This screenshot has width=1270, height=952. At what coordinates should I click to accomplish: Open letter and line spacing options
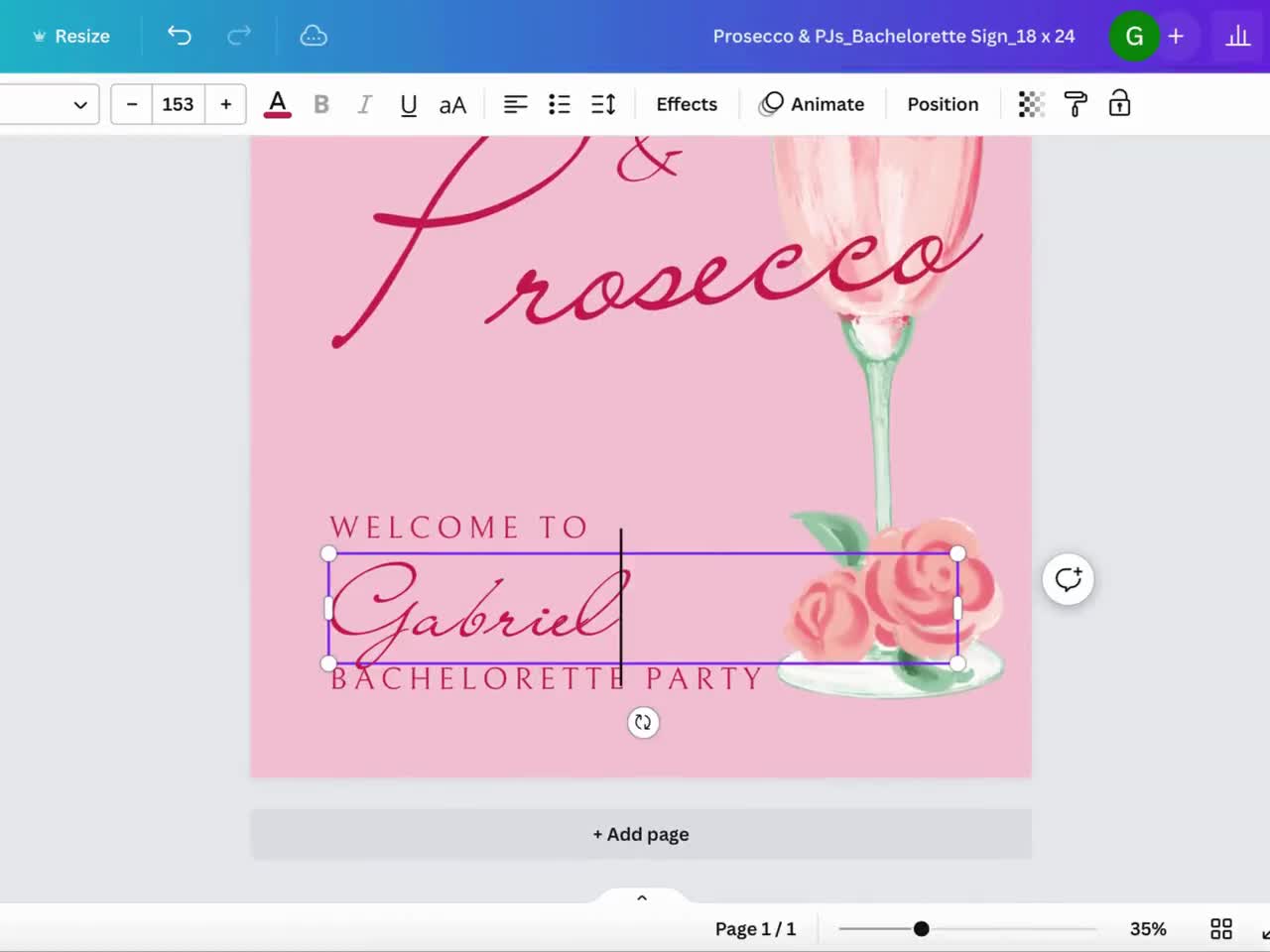pos(603,104)
